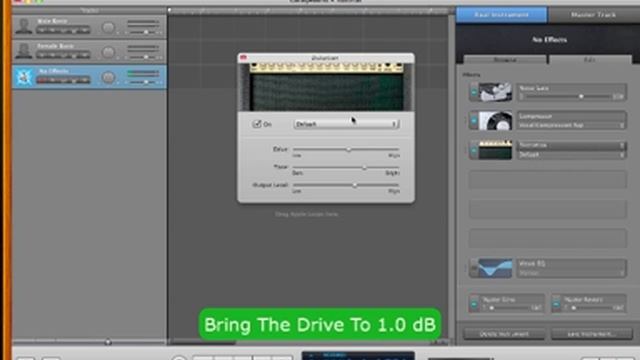Select the Male Basic track icon
640x360 pixels.
click(x=23, y=27)
